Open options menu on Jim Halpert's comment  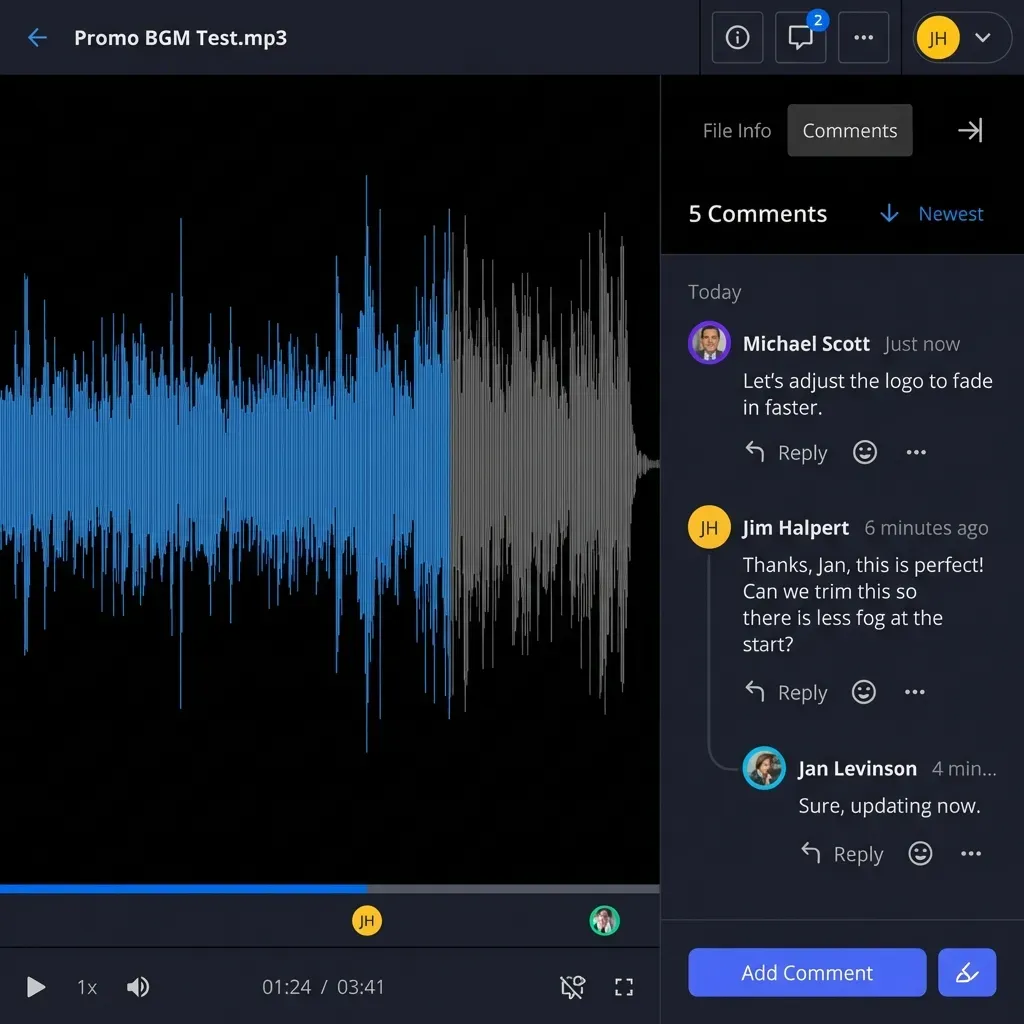(x=914, y=692)
